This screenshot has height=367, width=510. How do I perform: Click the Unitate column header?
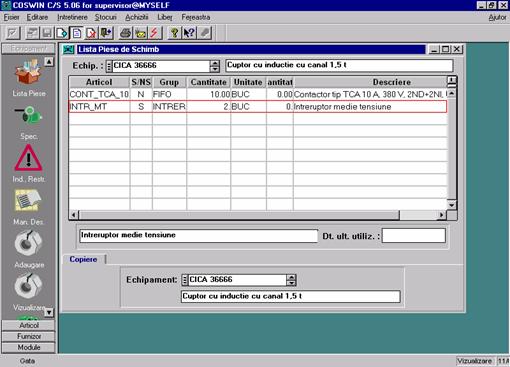[x=248, y=82]
